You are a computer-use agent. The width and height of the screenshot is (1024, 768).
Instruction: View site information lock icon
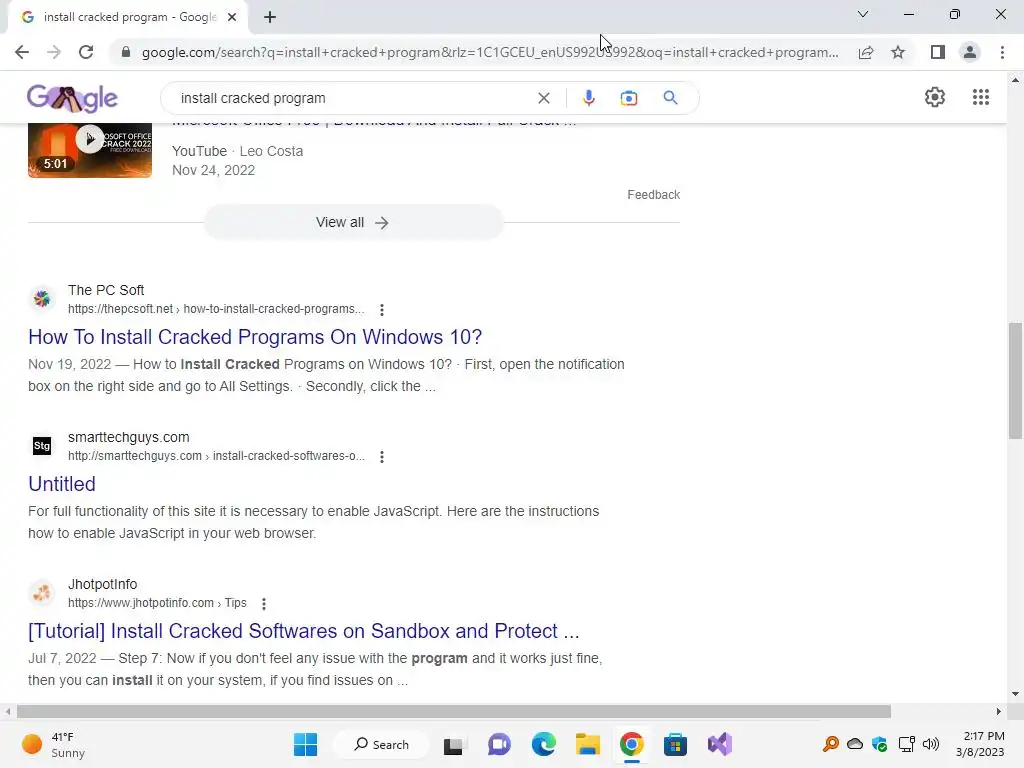point(126,52)
